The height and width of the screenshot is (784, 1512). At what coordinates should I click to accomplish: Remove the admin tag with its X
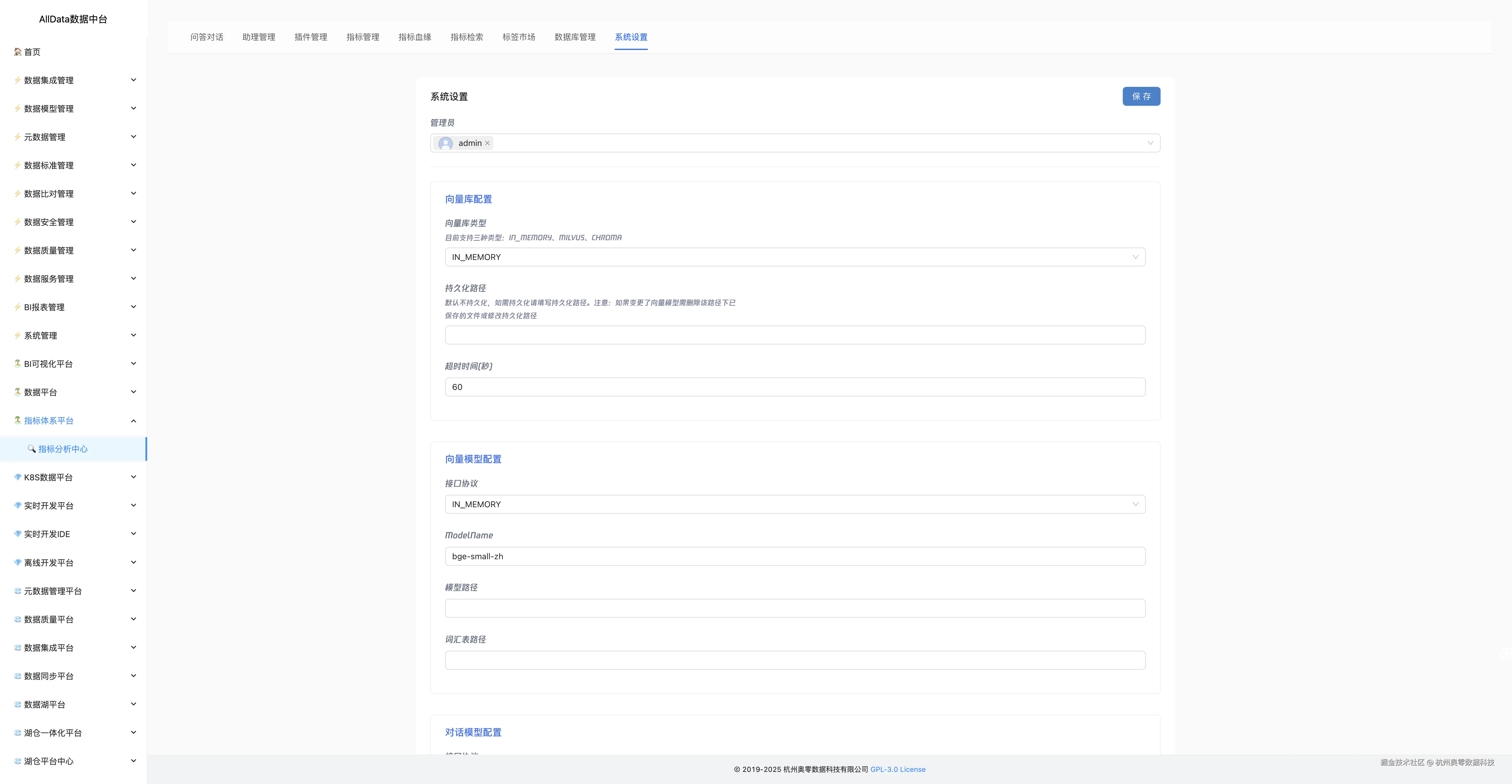point(487,143)
